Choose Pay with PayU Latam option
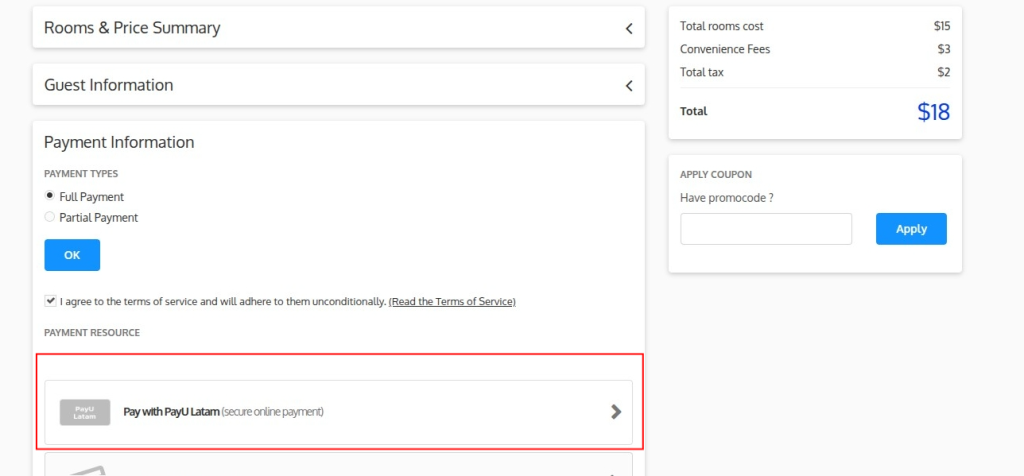The image size is (1024, 476). pos(338,412)
